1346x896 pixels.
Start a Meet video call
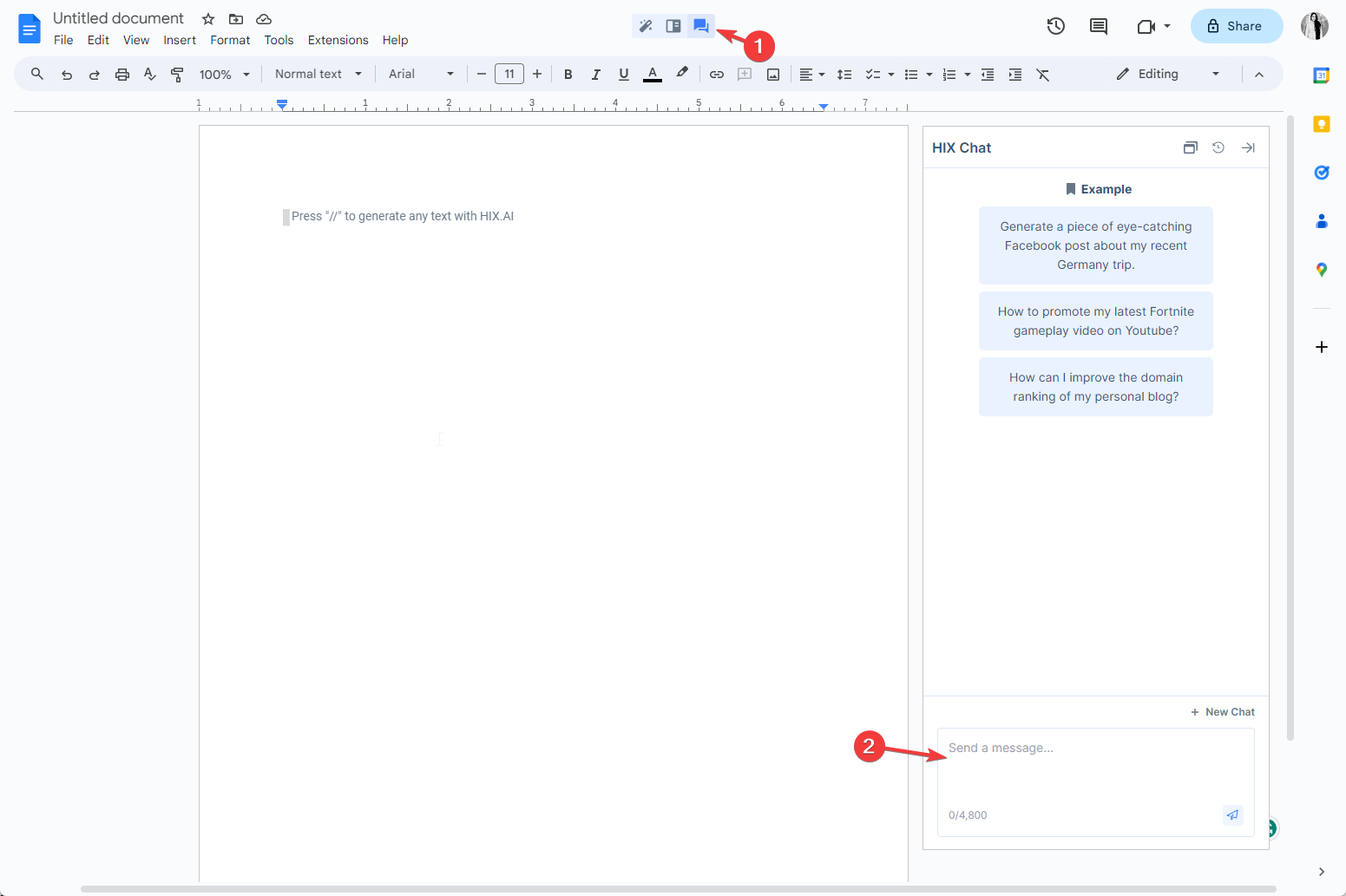[1146, 27]
